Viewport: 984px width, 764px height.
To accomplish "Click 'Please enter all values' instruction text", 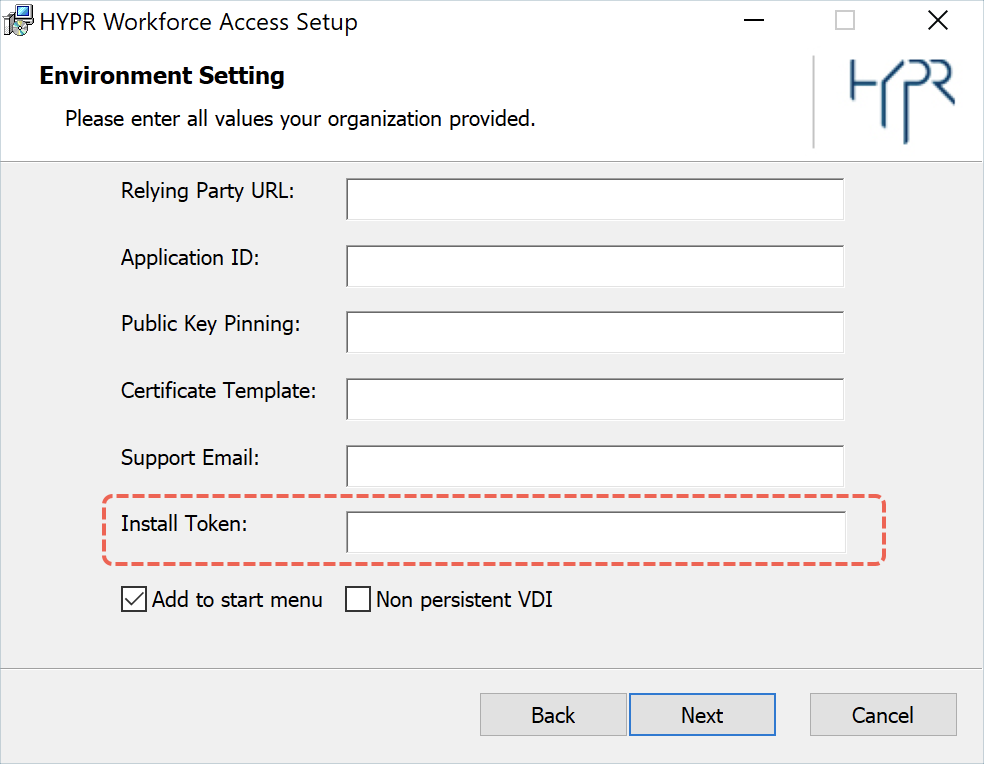I will [300, 119].
